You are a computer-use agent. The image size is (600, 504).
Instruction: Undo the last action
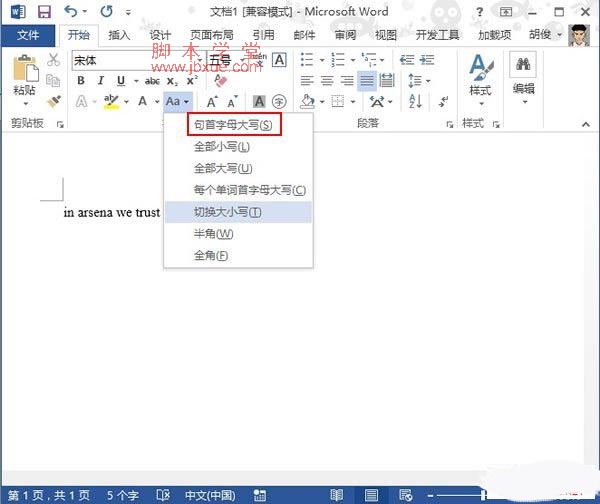[x=71, y=11]
